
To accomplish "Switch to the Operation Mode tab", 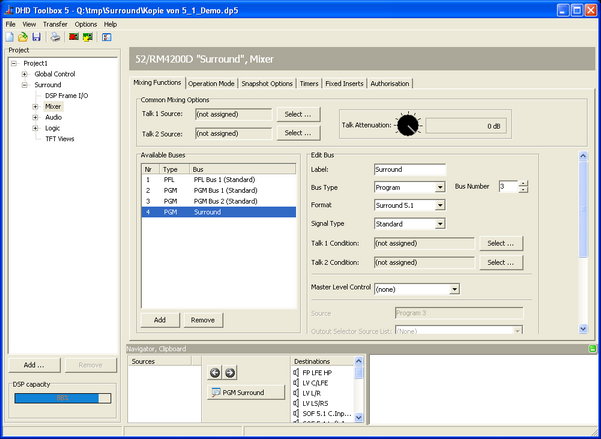I will [x=211, y=83].
